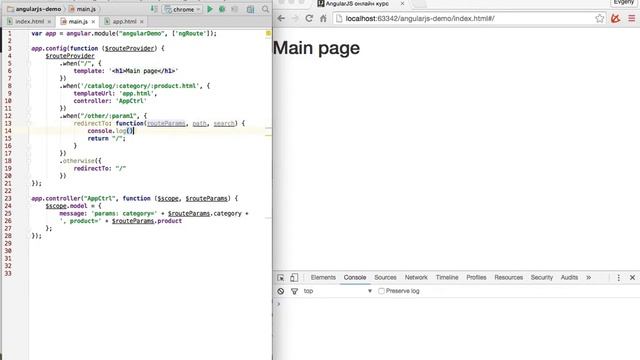Image resolution: width=640 pixels, height=360 pixels.
Task: Click the make project arrows icon
Action: click(x=154, y=9)
